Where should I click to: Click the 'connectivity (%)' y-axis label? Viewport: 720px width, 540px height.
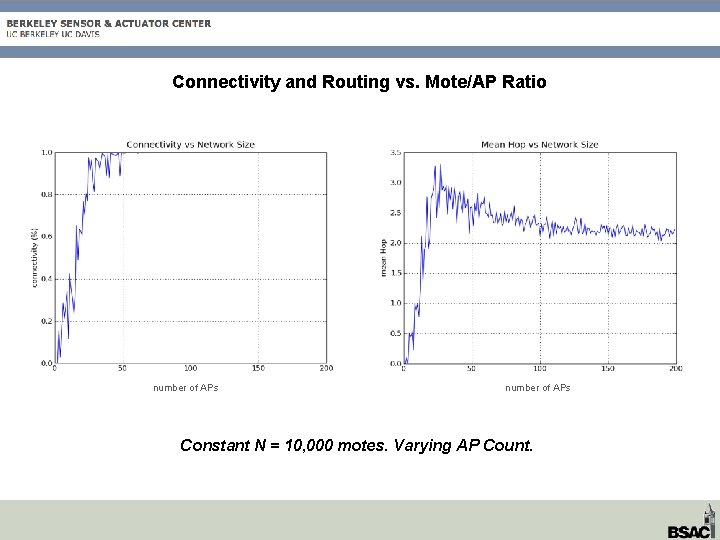tap(35, 258)
